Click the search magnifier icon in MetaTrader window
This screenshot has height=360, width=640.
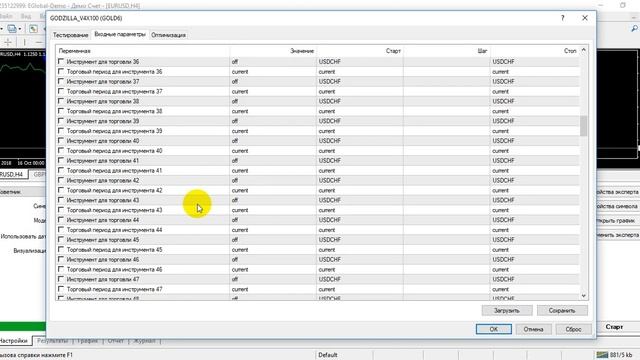point(634,28)
